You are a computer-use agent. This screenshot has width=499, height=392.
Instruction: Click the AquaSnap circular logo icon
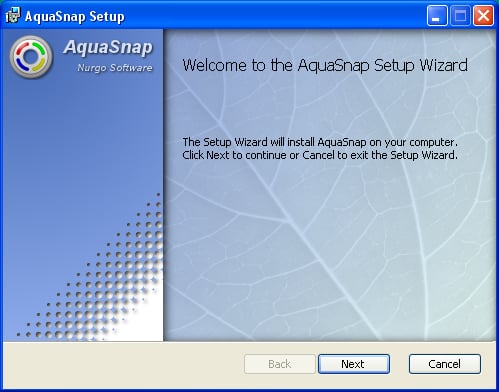tap(31, 57)
